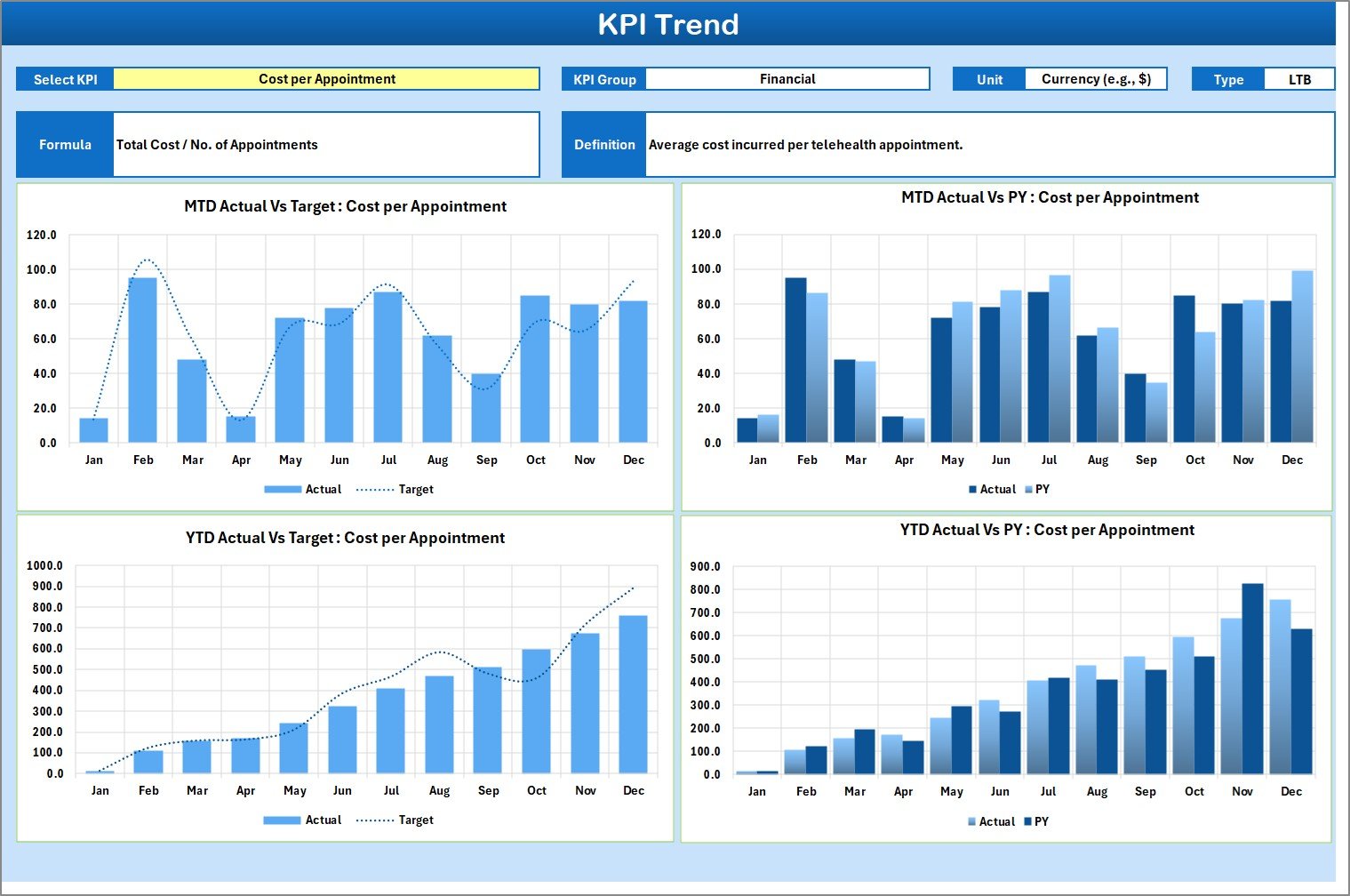Image resolution: width=1350 pixels, height=896 pixels.
Task: Open the Select KPI chooser showing Cost per Appointment
Action: 328,78
